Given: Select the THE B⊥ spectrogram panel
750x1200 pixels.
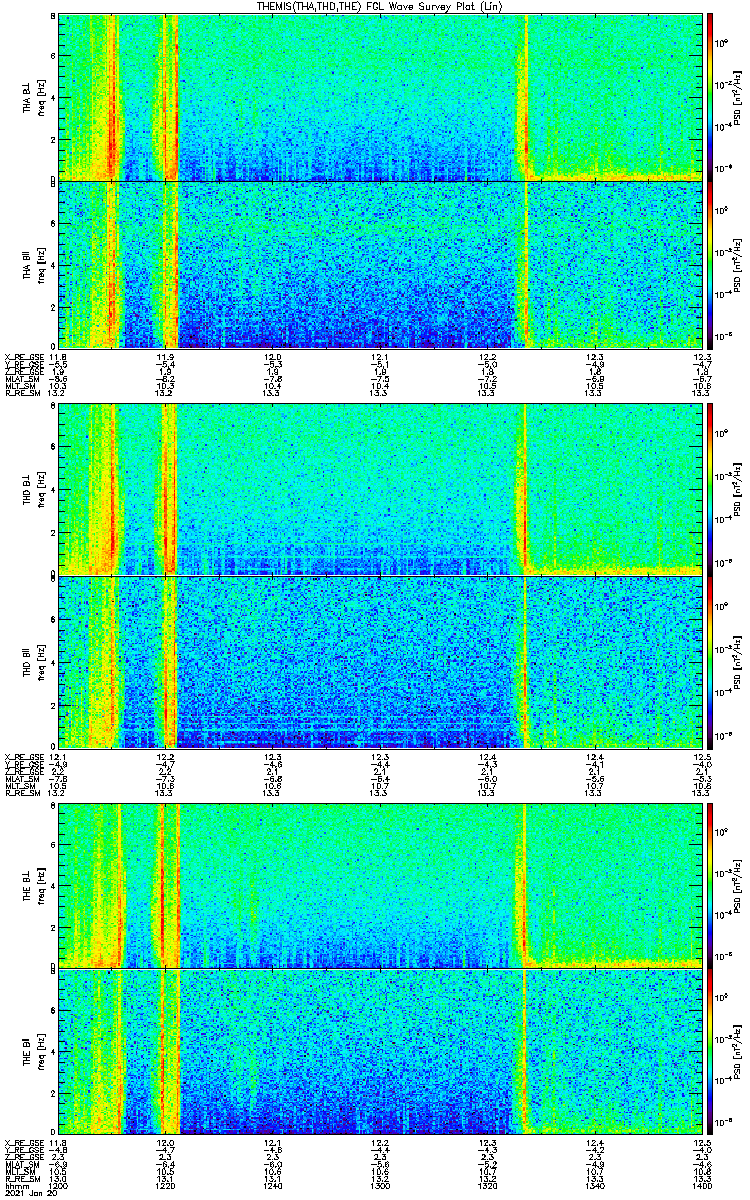Looking at the screenshot, I should coord(379,885).
